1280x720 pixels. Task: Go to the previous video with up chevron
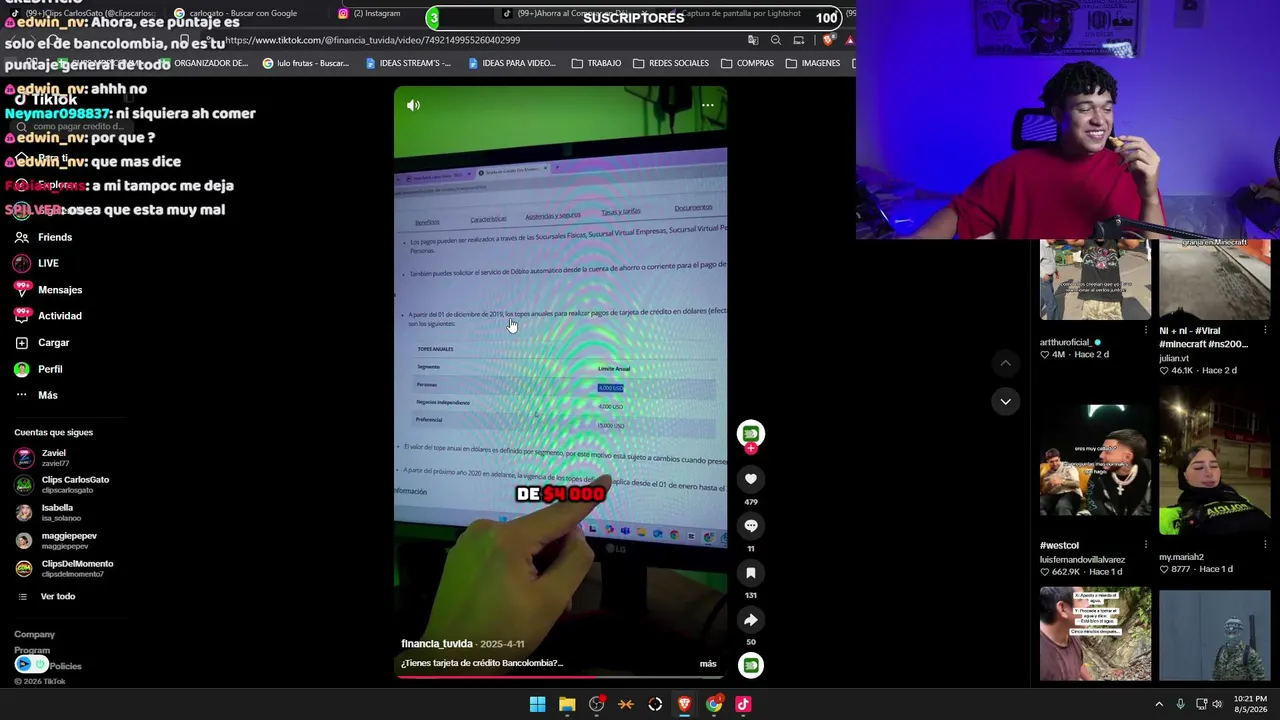(x=1005, y=362)
